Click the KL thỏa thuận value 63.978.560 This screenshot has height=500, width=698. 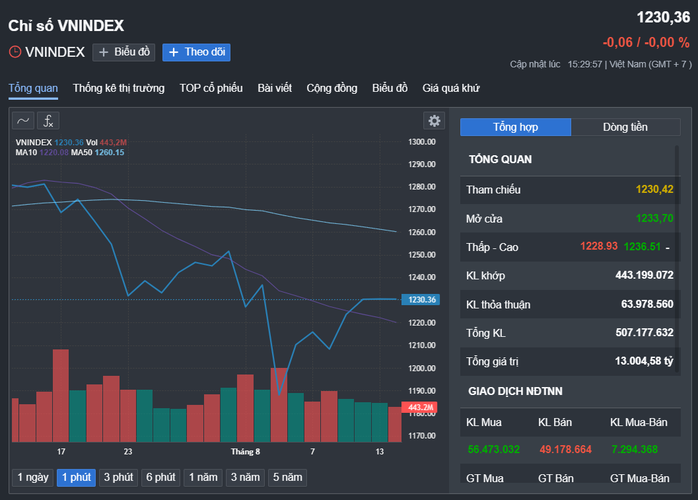[647, 304]
